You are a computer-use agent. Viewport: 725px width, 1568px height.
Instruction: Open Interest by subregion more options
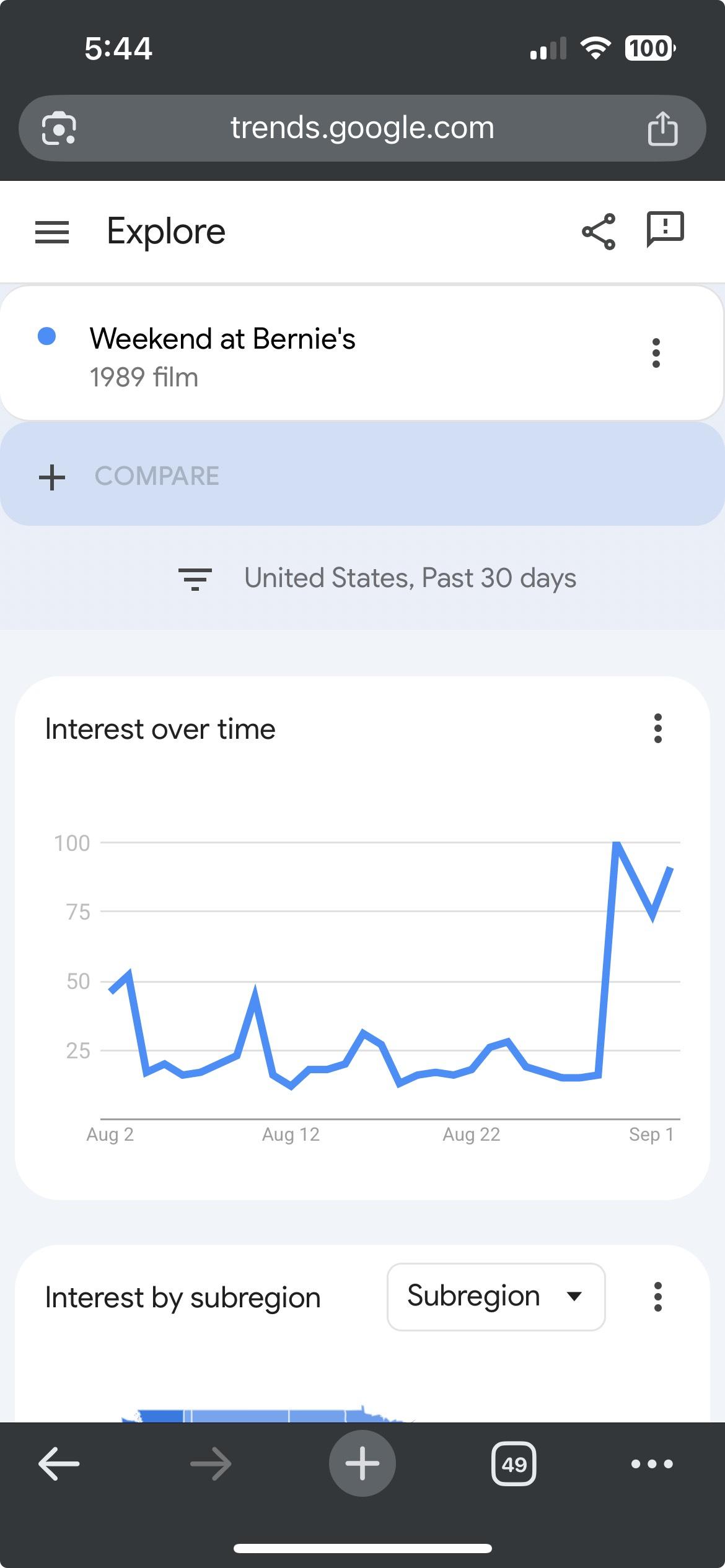(658, 1297)
